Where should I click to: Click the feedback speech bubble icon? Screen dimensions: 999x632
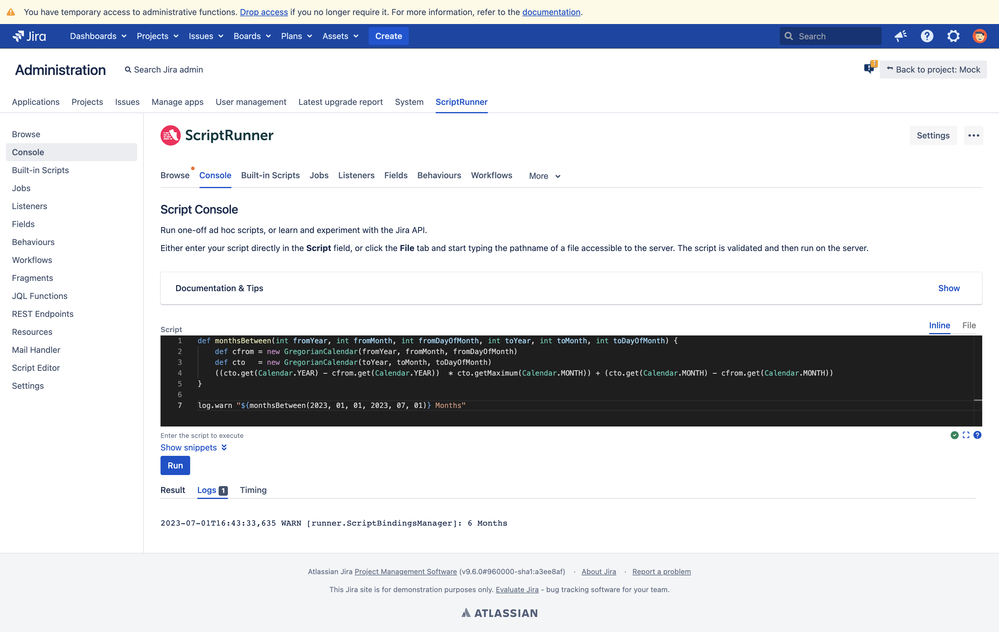click(870, 68)
